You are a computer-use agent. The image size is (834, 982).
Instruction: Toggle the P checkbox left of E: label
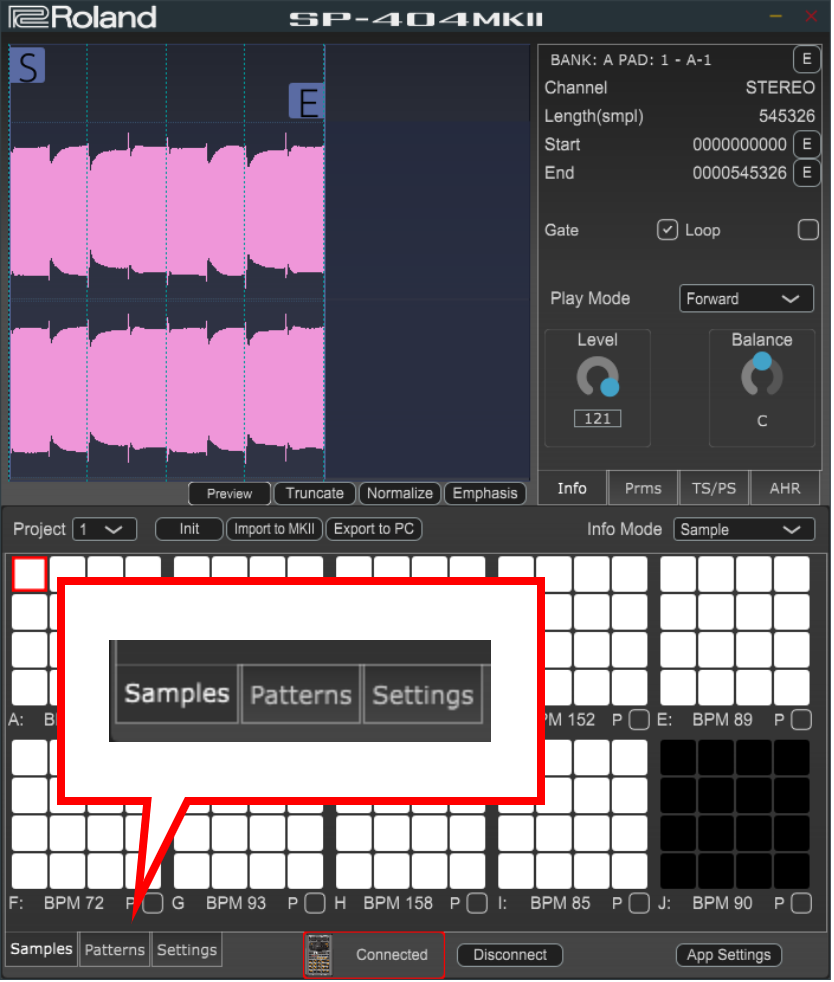coord(641,721)
